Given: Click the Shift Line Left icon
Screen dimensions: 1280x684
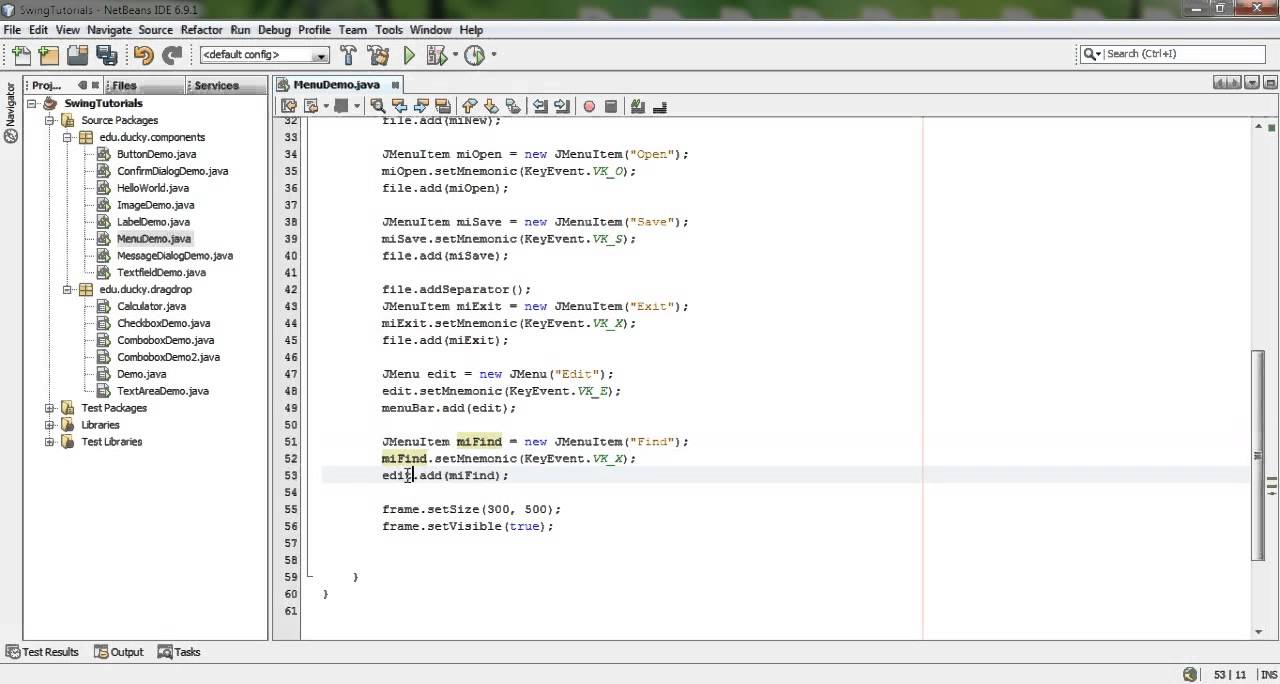Looking at the screenshot, I should [540, 106].
